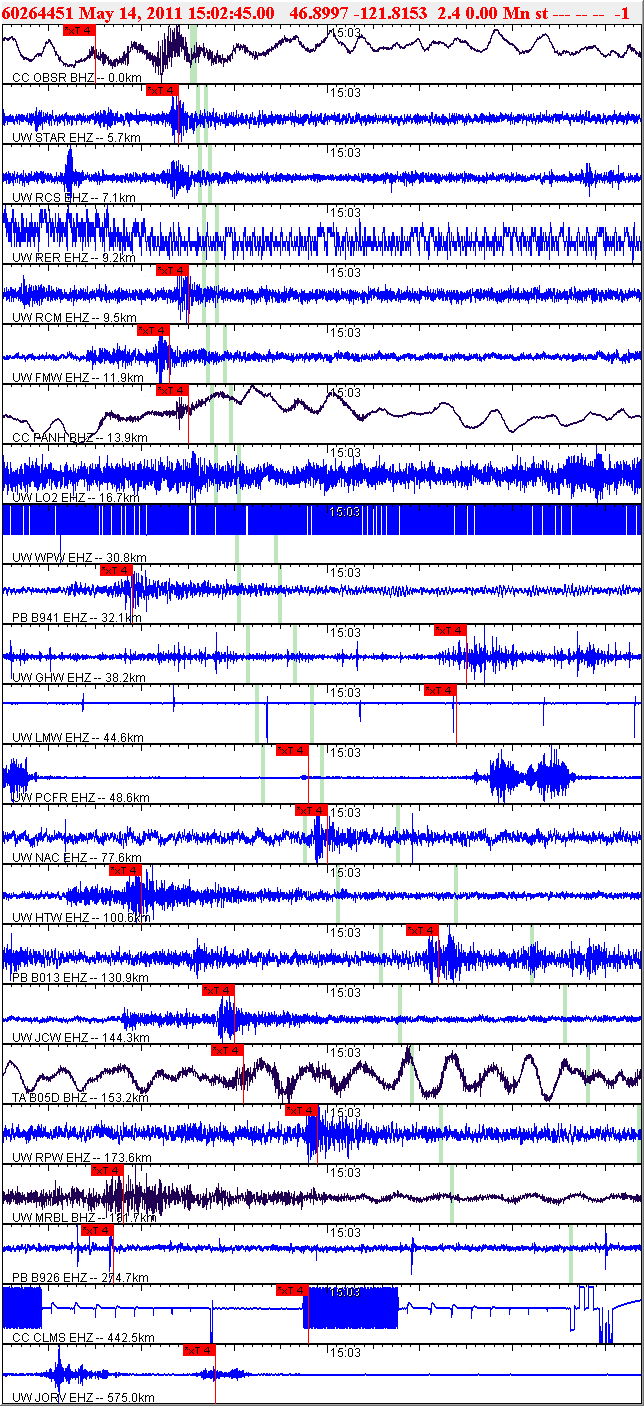Click the red pick flag on UW RCM trace
The width and height of the screenshot is (644, 1406).
point(172,270)
